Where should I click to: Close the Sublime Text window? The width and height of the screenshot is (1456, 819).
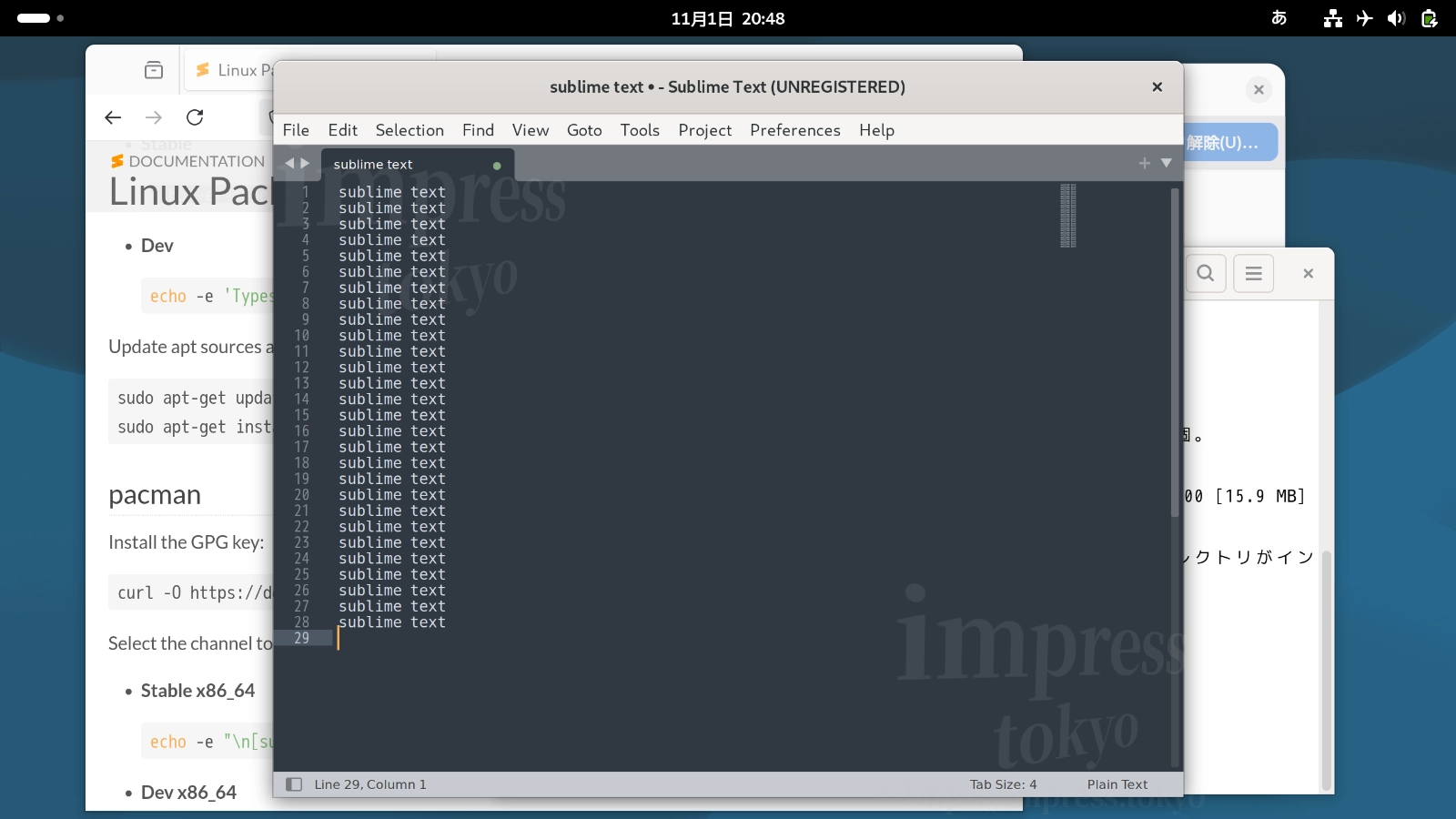tap(1158, 87)
